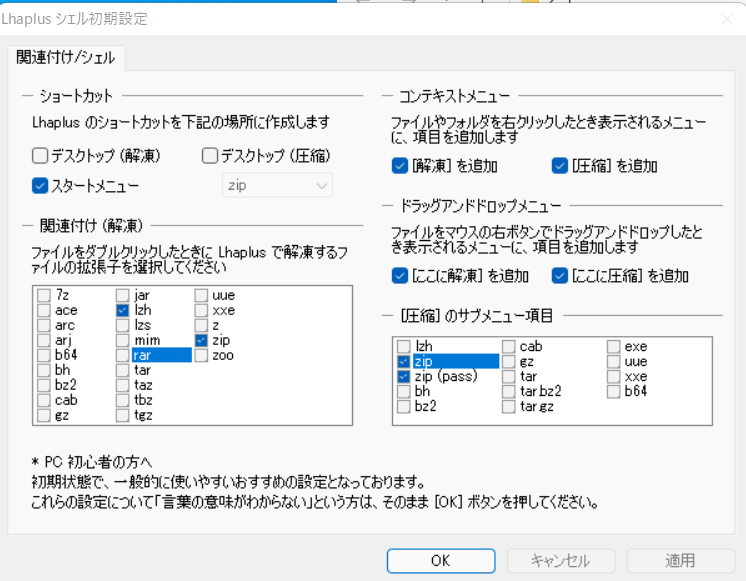The height and width of the screenshot is (581, 746).
Task: Check xxe in 圧縮 submenu list
Action: 614,376
